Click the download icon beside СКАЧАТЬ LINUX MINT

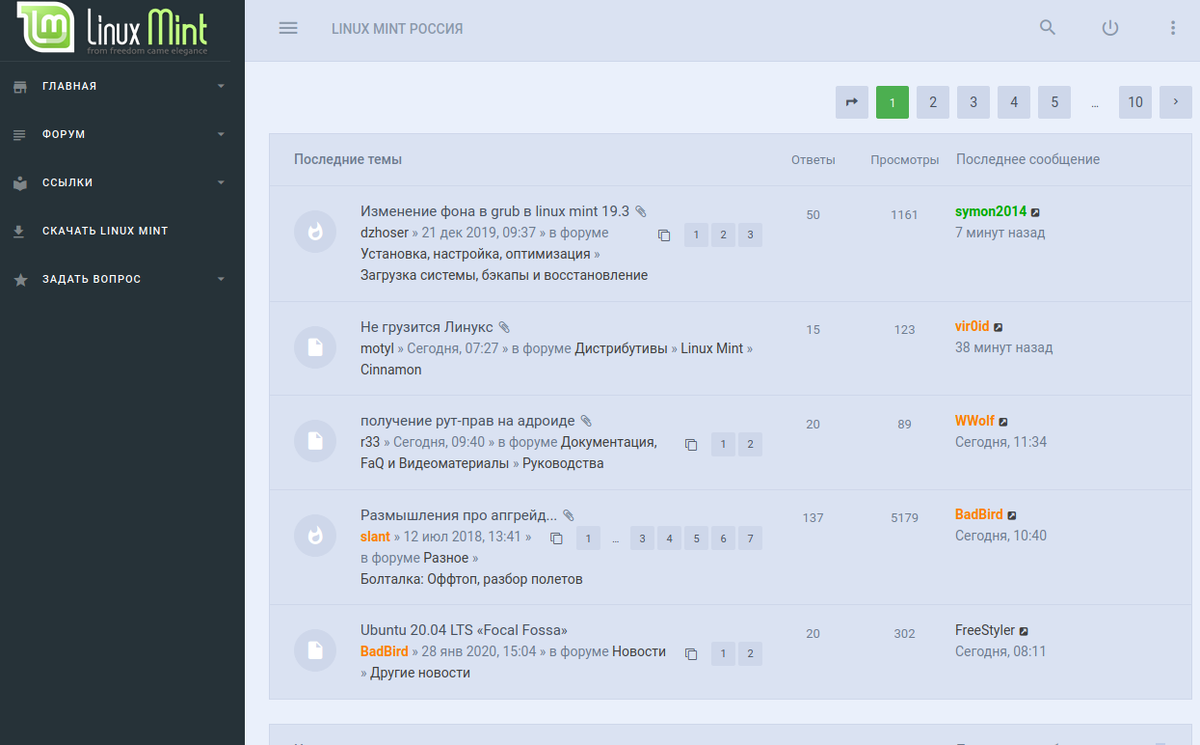(x=19, y=231)
